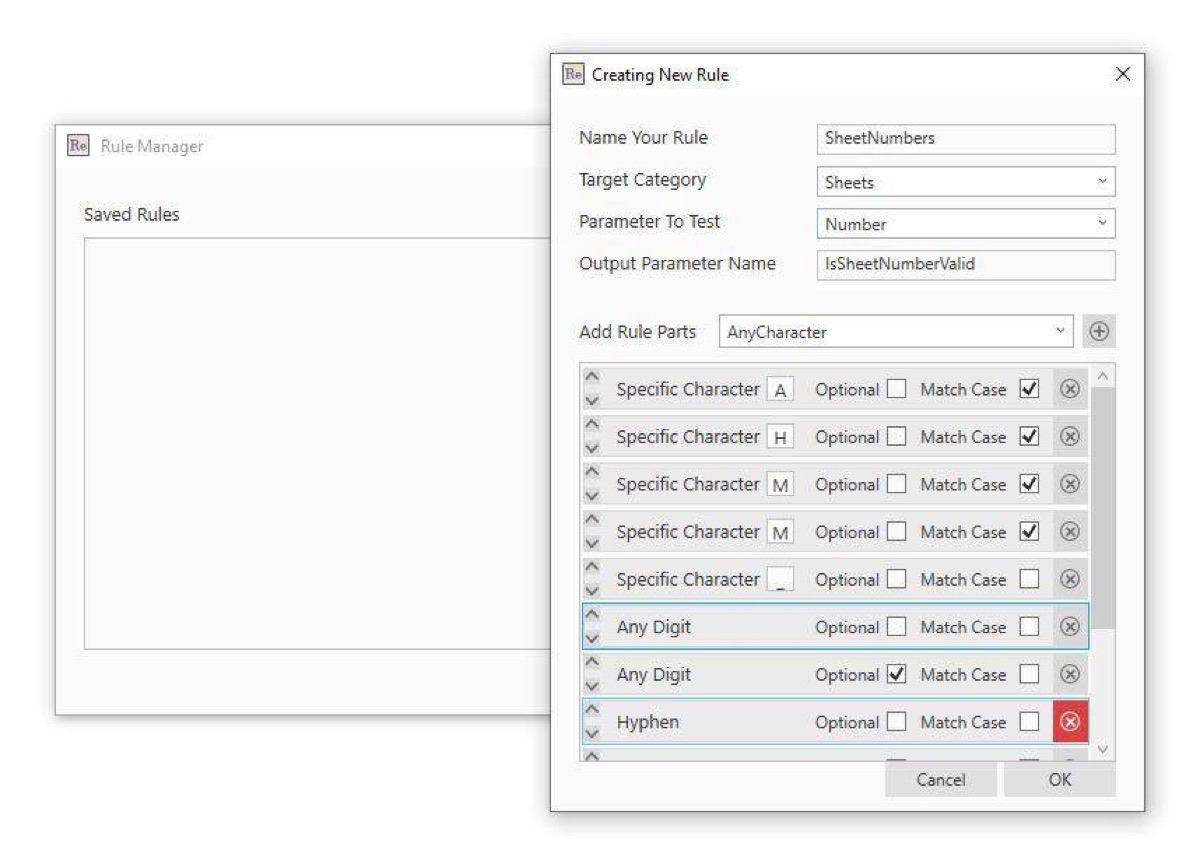
Task: Click the rule parts list scrollbar thumb
Action: point(1103,508)
